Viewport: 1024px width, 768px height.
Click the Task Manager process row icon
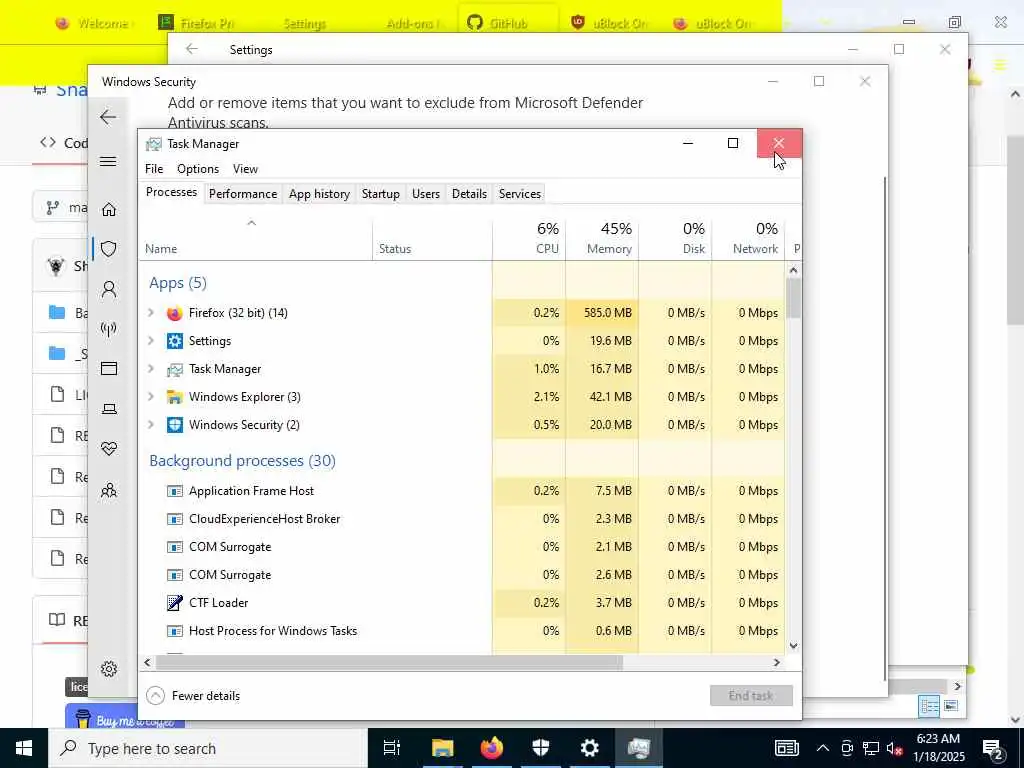coord(174,369)
